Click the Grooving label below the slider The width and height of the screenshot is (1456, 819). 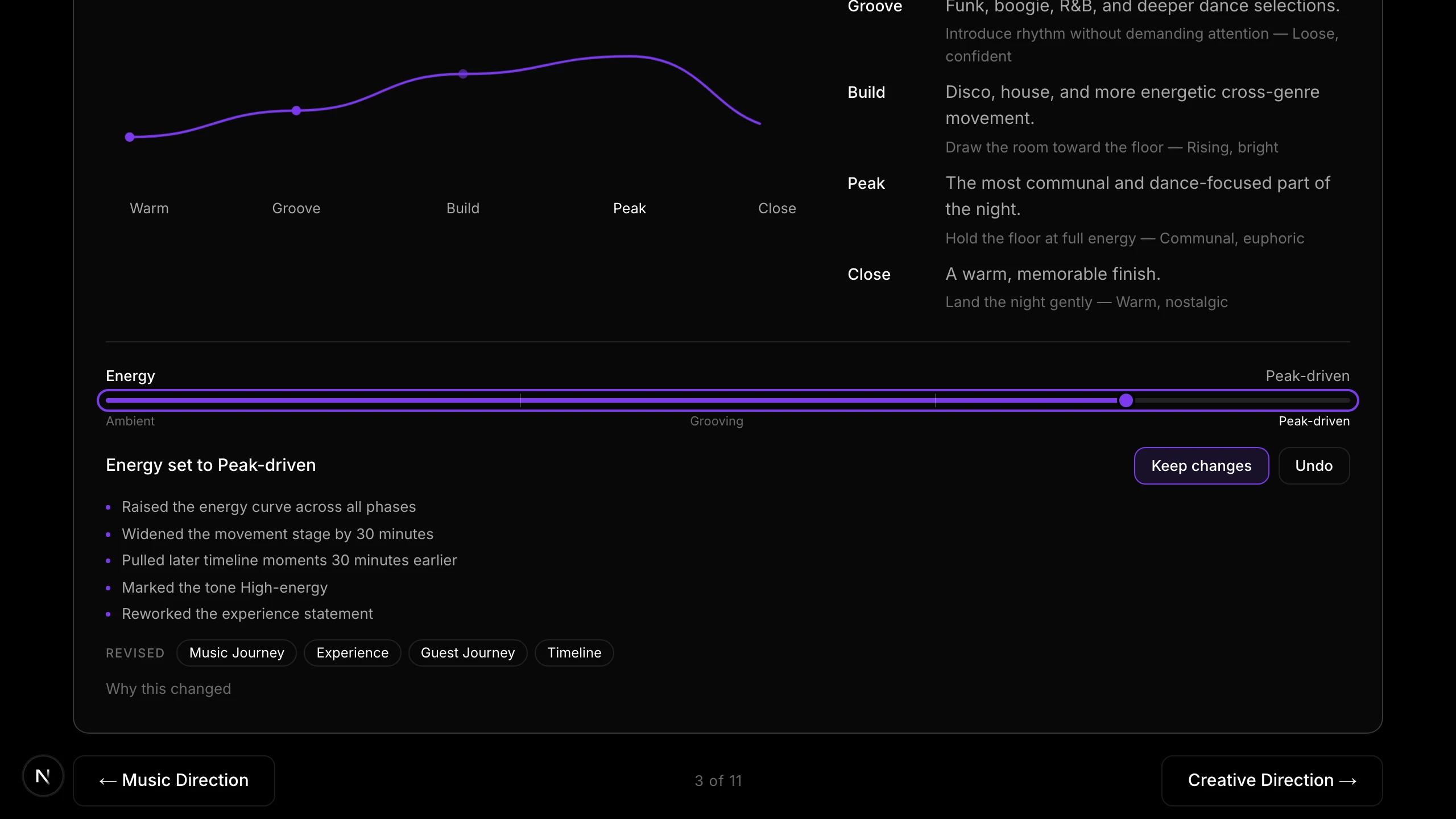pyautogui.click(x=716, y=421)
